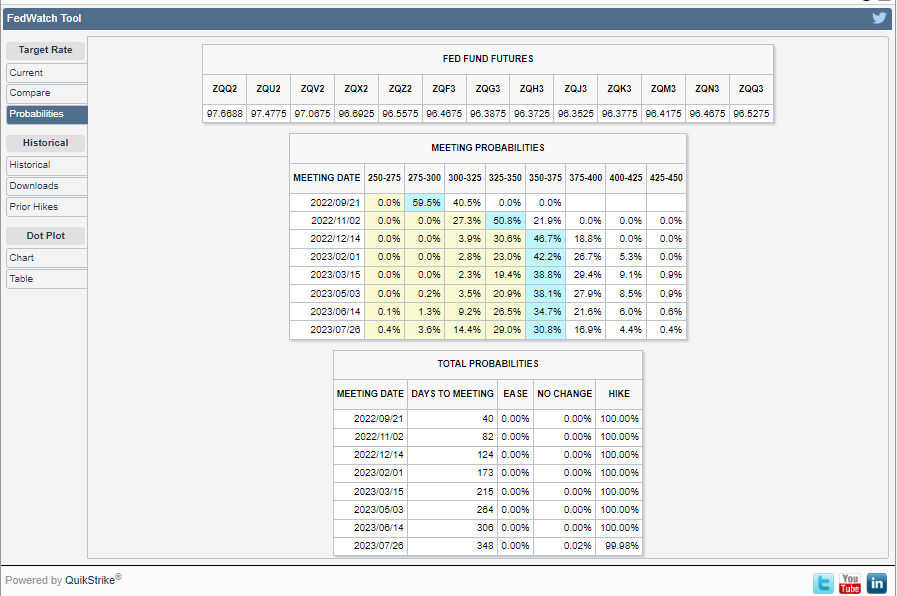Open Historical data view

pos(45,165)
